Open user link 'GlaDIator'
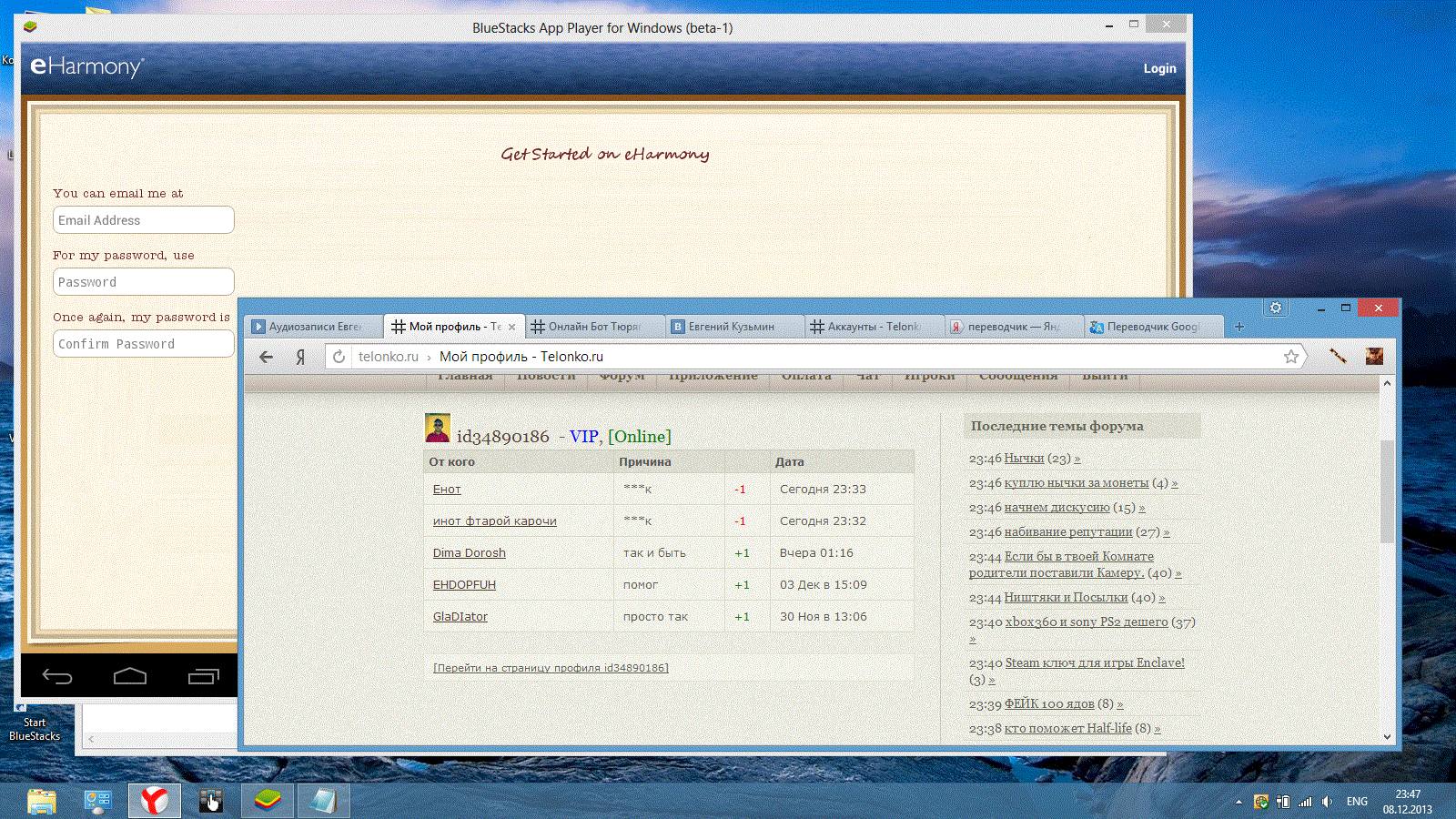This screenshot has width=1456, height=819. [x=460, y=617]
